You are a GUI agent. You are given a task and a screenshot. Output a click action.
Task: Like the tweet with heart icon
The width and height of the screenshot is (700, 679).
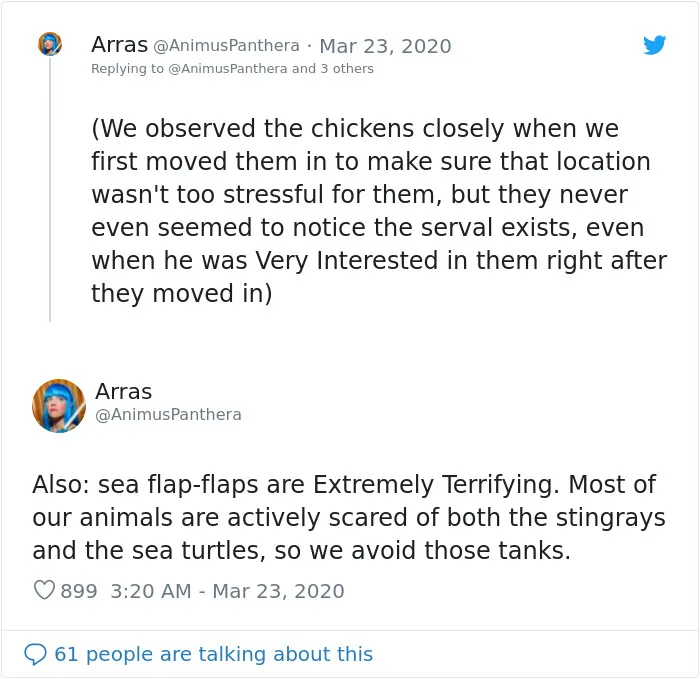tap(44, 590)
